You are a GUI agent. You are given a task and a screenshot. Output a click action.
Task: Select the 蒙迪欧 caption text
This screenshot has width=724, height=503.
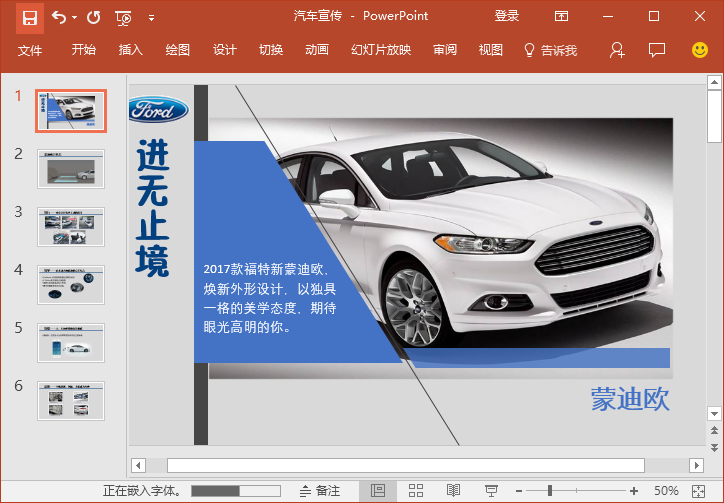pyautogui.click(x=630, y=399)
